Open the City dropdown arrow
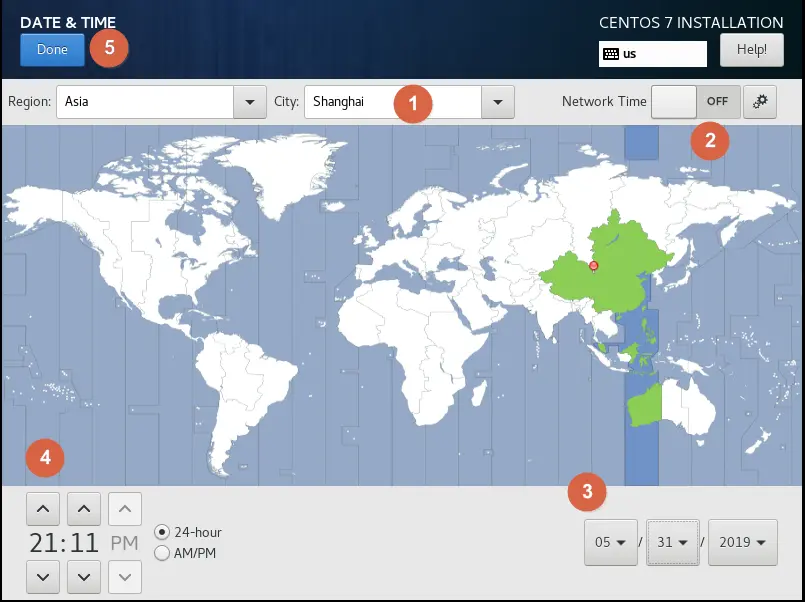Viewport: 805px width, 602px height. 497,102
